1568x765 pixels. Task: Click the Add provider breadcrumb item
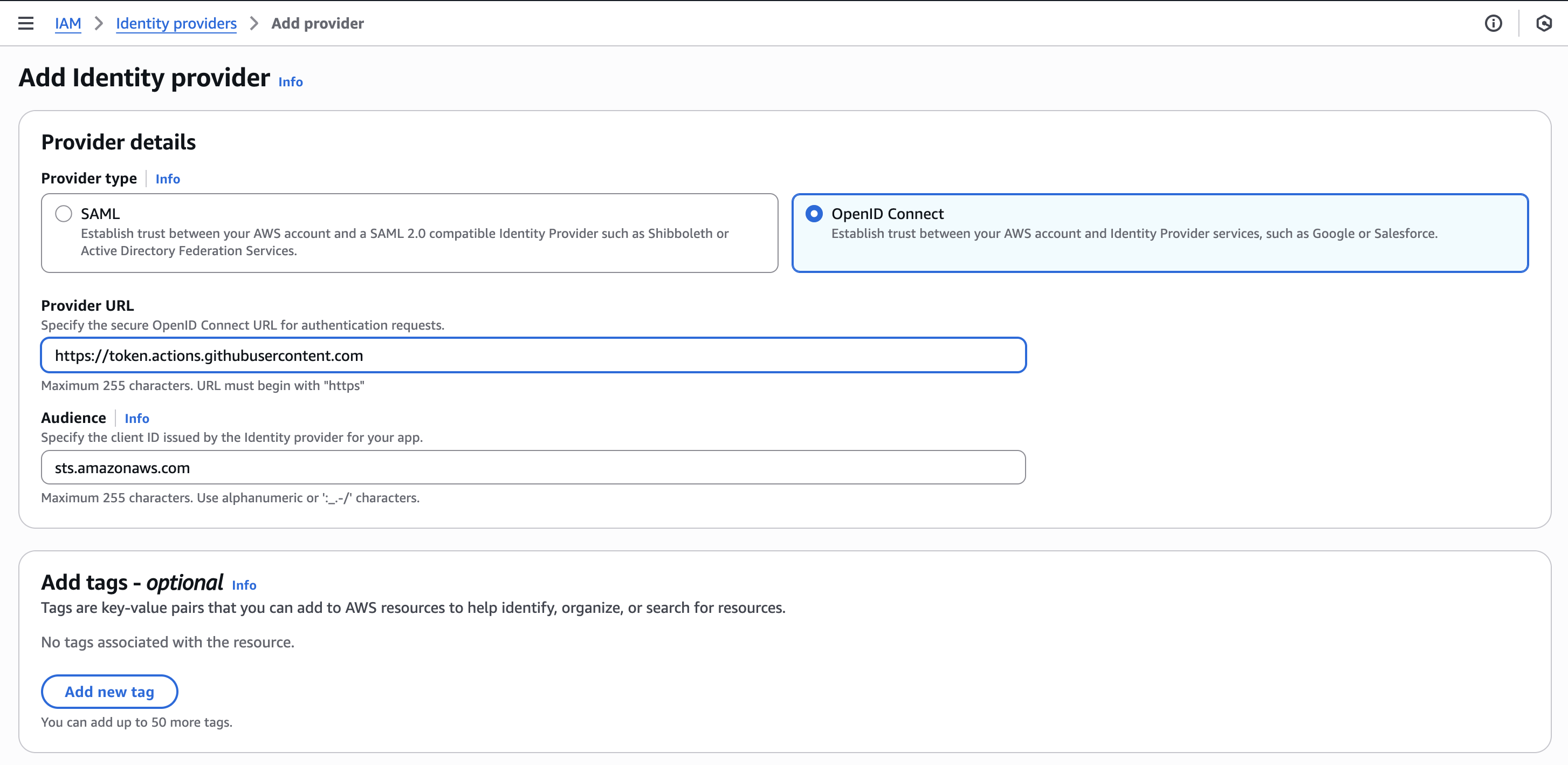point(317,24)
